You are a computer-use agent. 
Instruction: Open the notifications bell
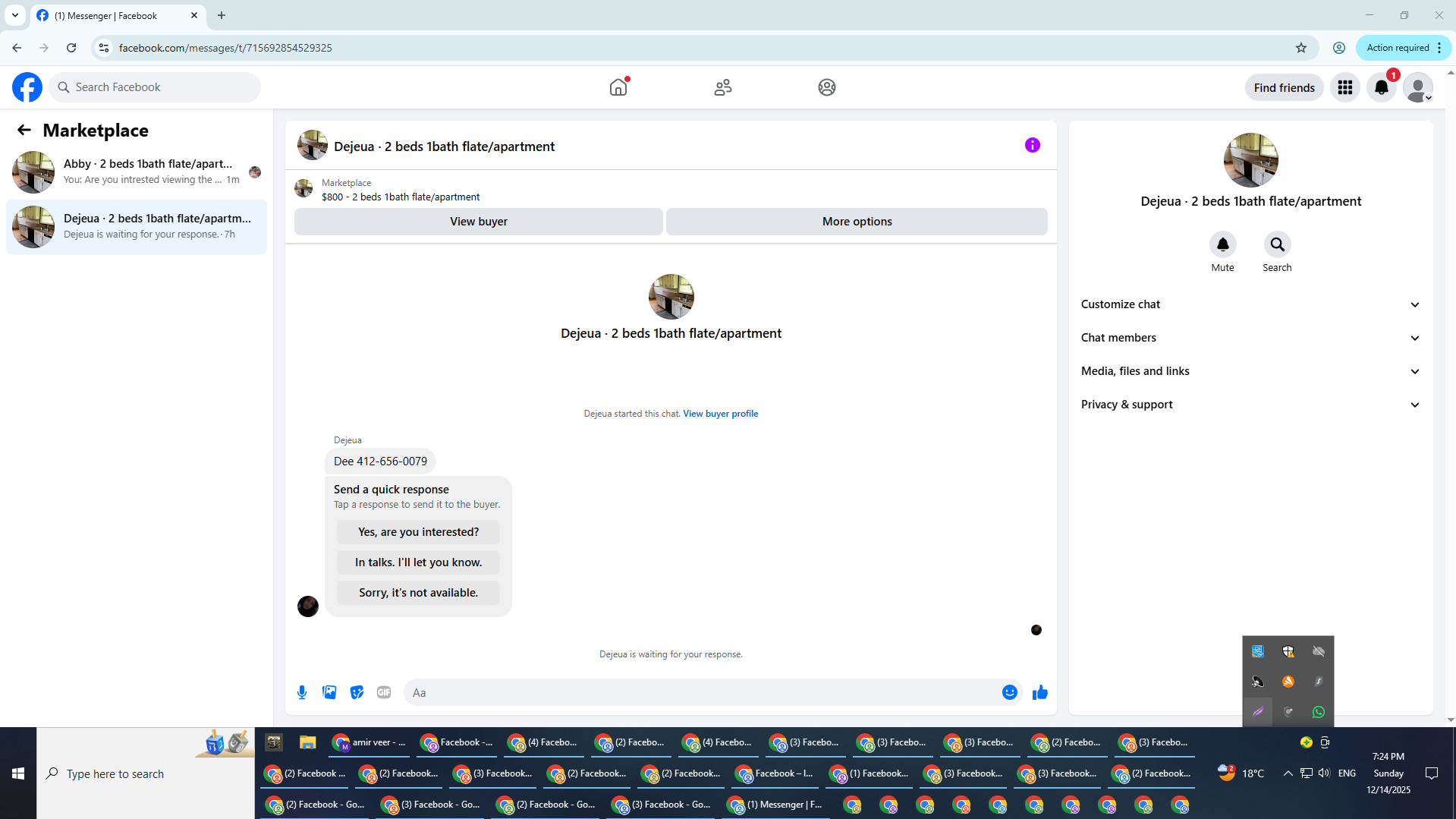point(1382,87)
